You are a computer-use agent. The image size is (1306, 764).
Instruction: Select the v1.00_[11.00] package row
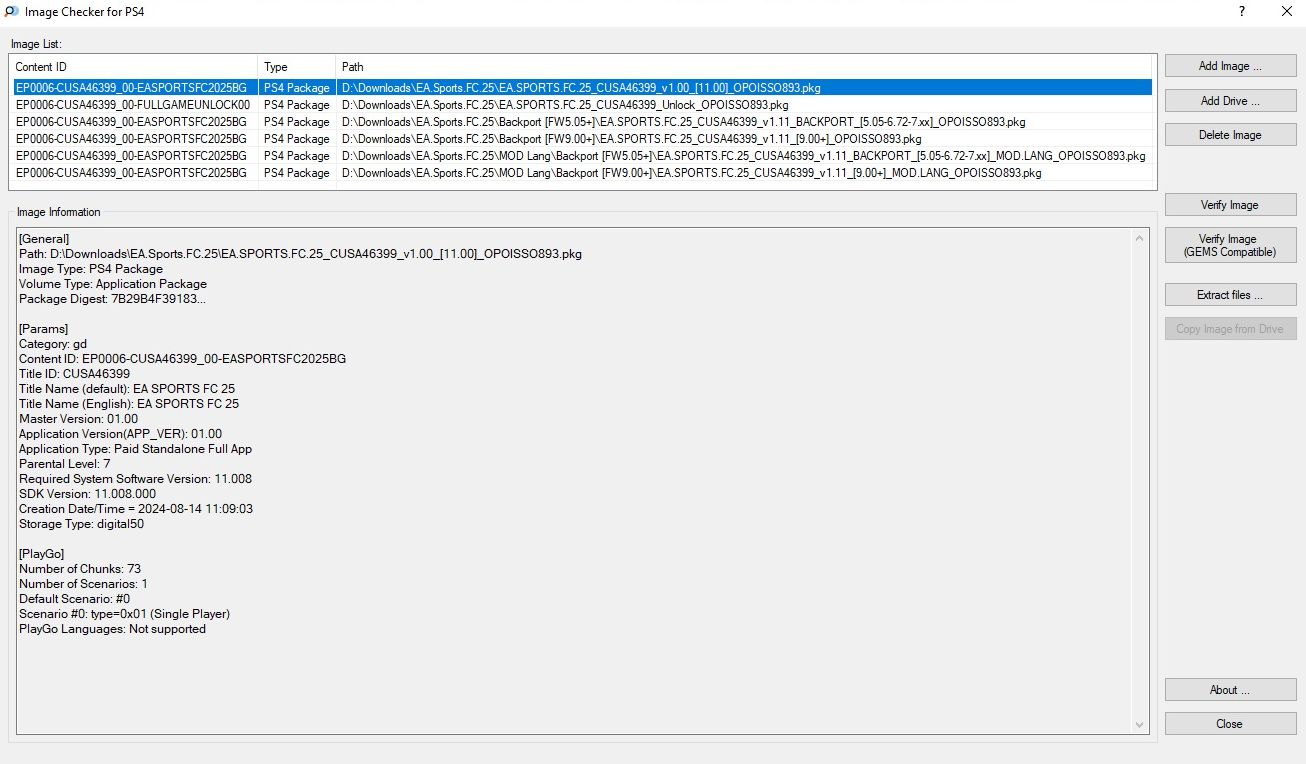[581, 88]
